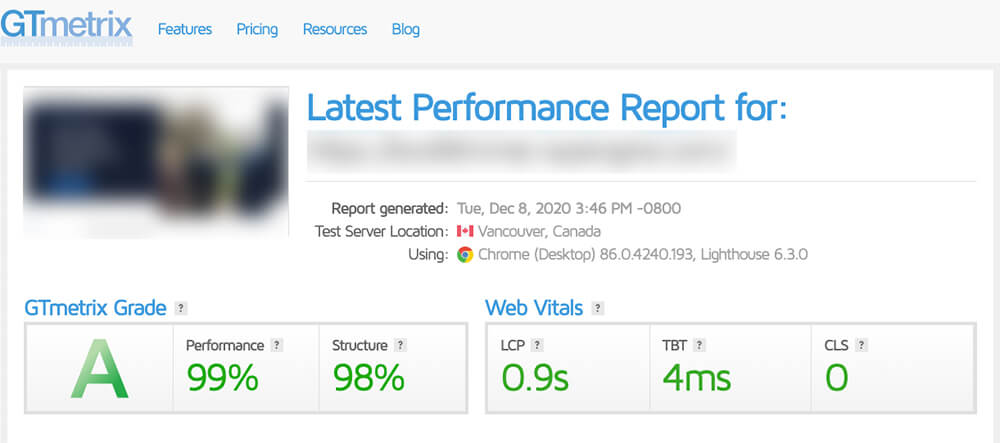Click the 'LCP' label

click(513, 345)
